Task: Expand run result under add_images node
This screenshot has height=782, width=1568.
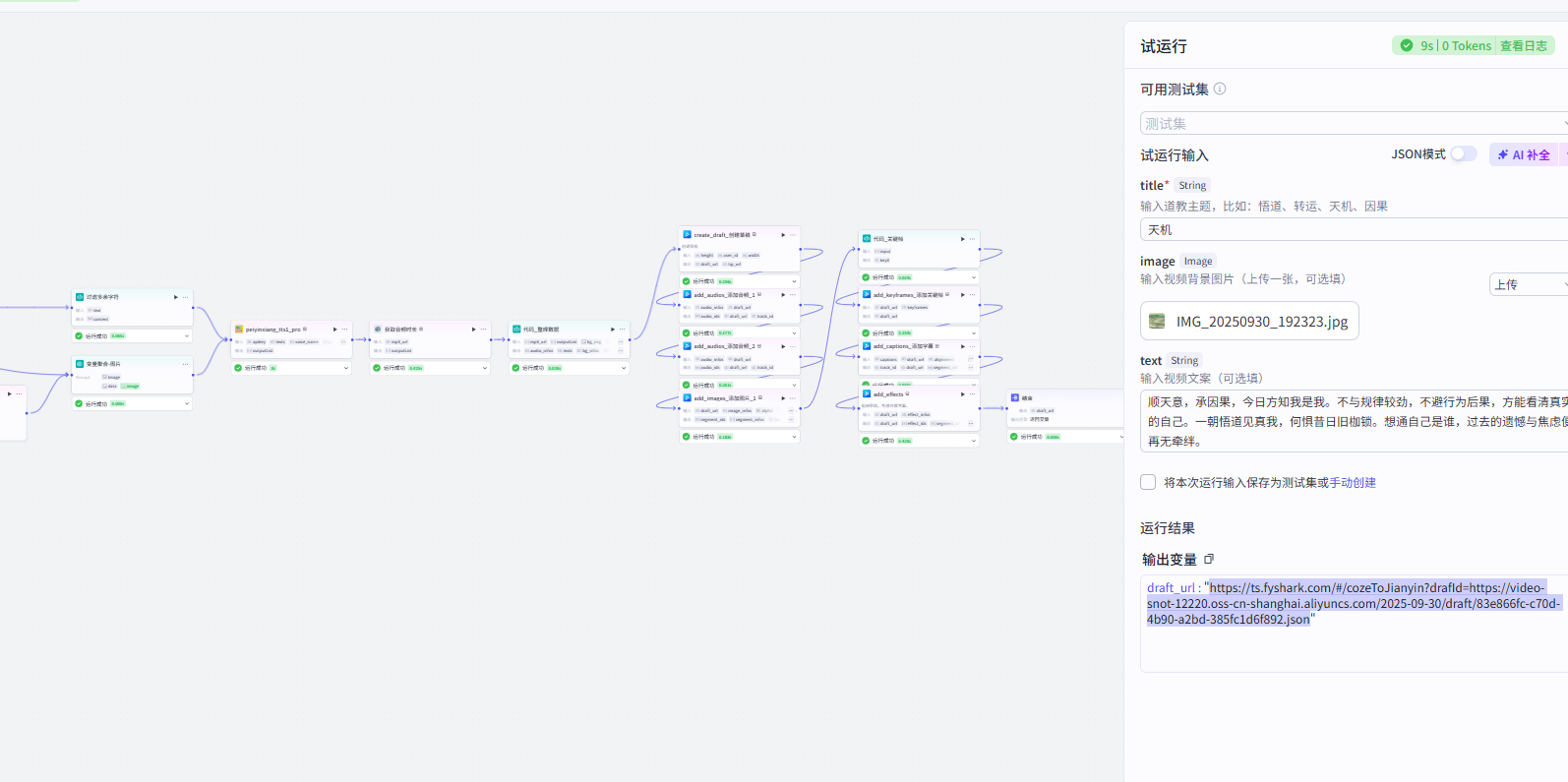Action: click(x=794, y=437)
